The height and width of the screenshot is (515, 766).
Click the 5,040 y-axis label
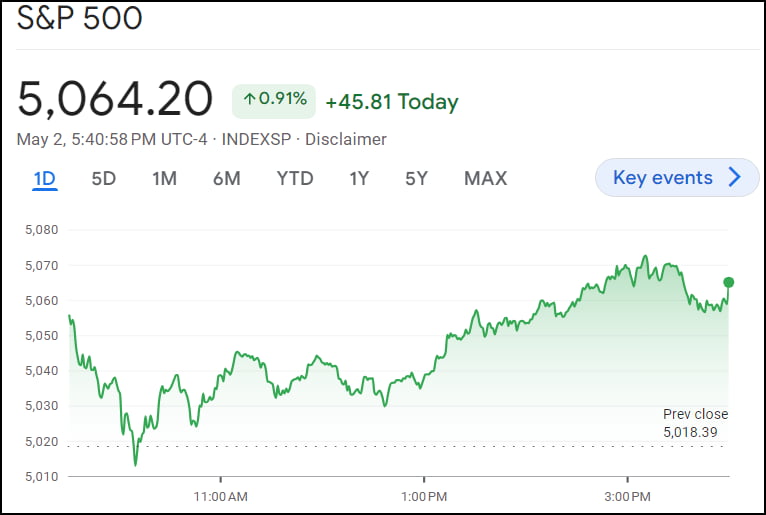pyautogui.click(x=42, y=370)
